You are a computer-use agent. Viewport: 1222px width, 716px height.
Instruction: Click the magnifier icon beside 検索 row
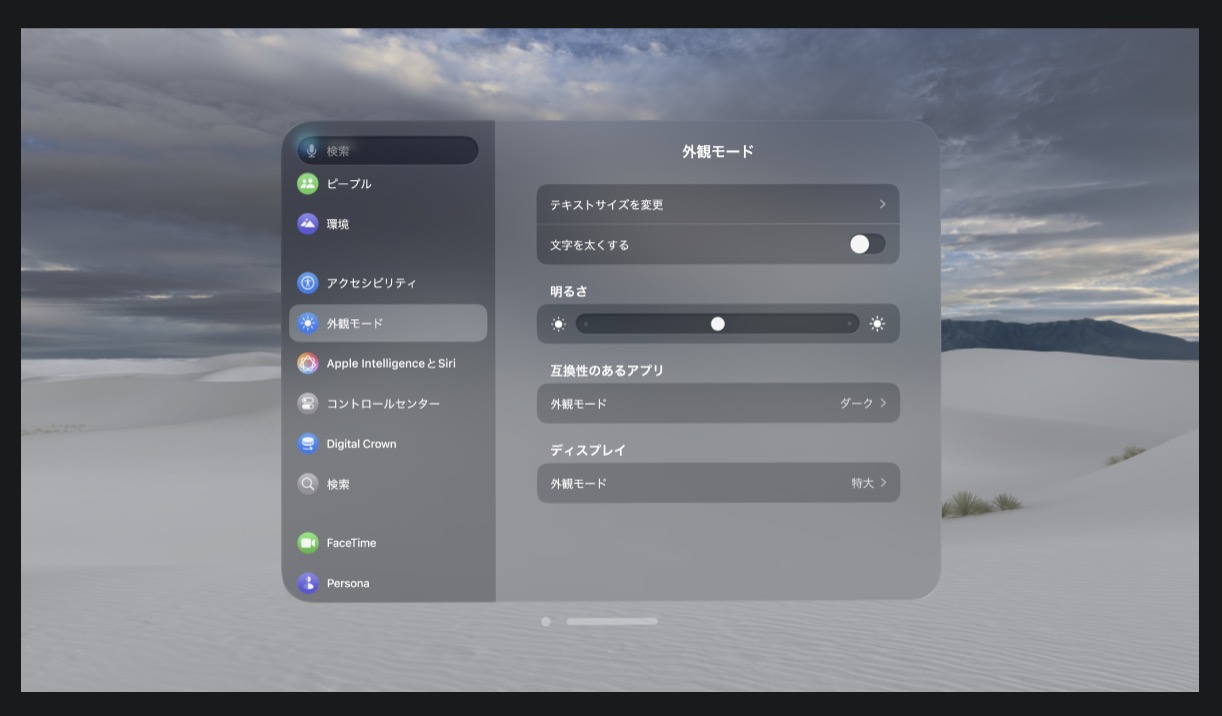pos(308,484)
